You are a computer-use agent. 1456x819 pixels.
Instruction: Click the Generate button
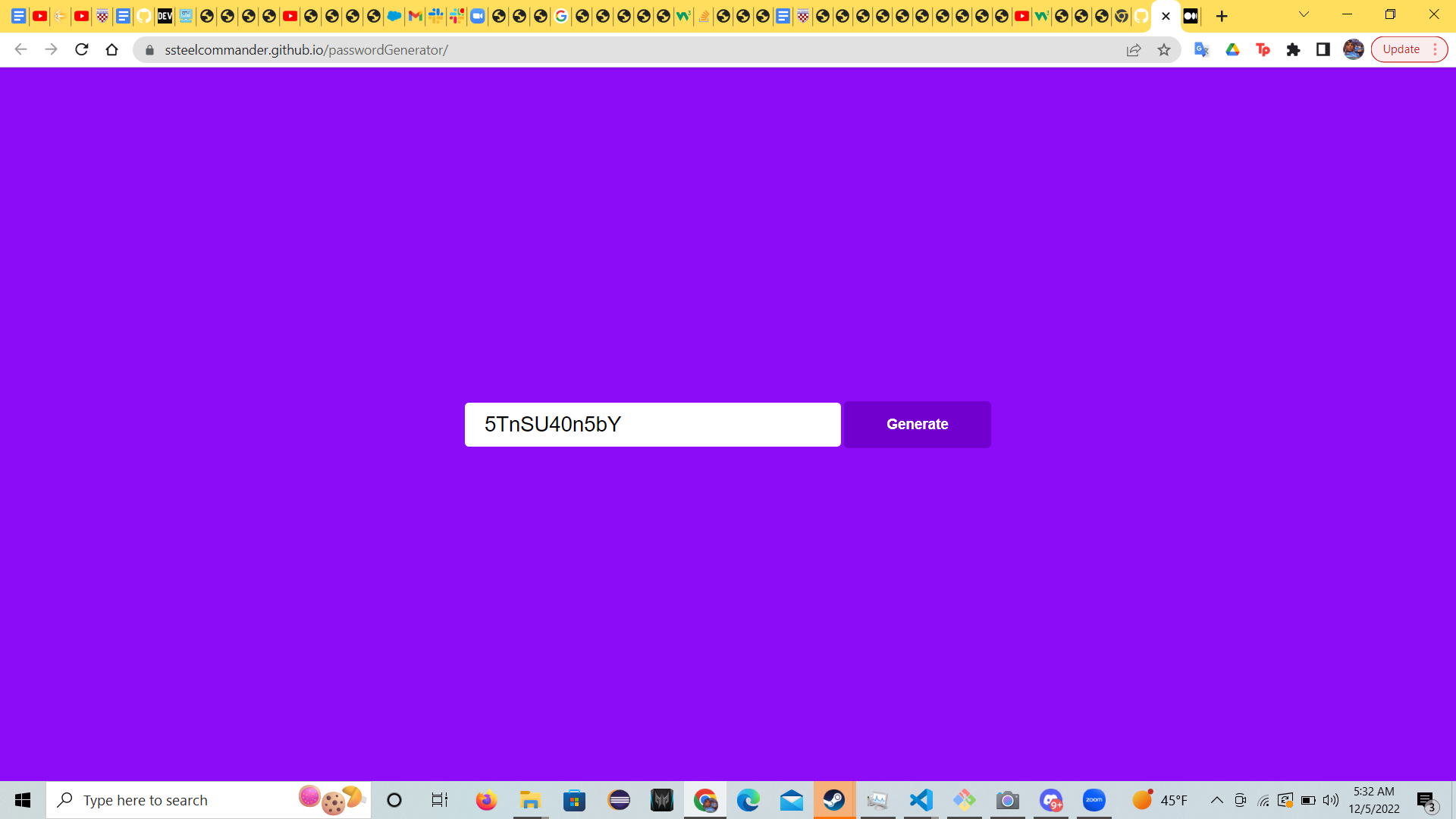point(918,424)
